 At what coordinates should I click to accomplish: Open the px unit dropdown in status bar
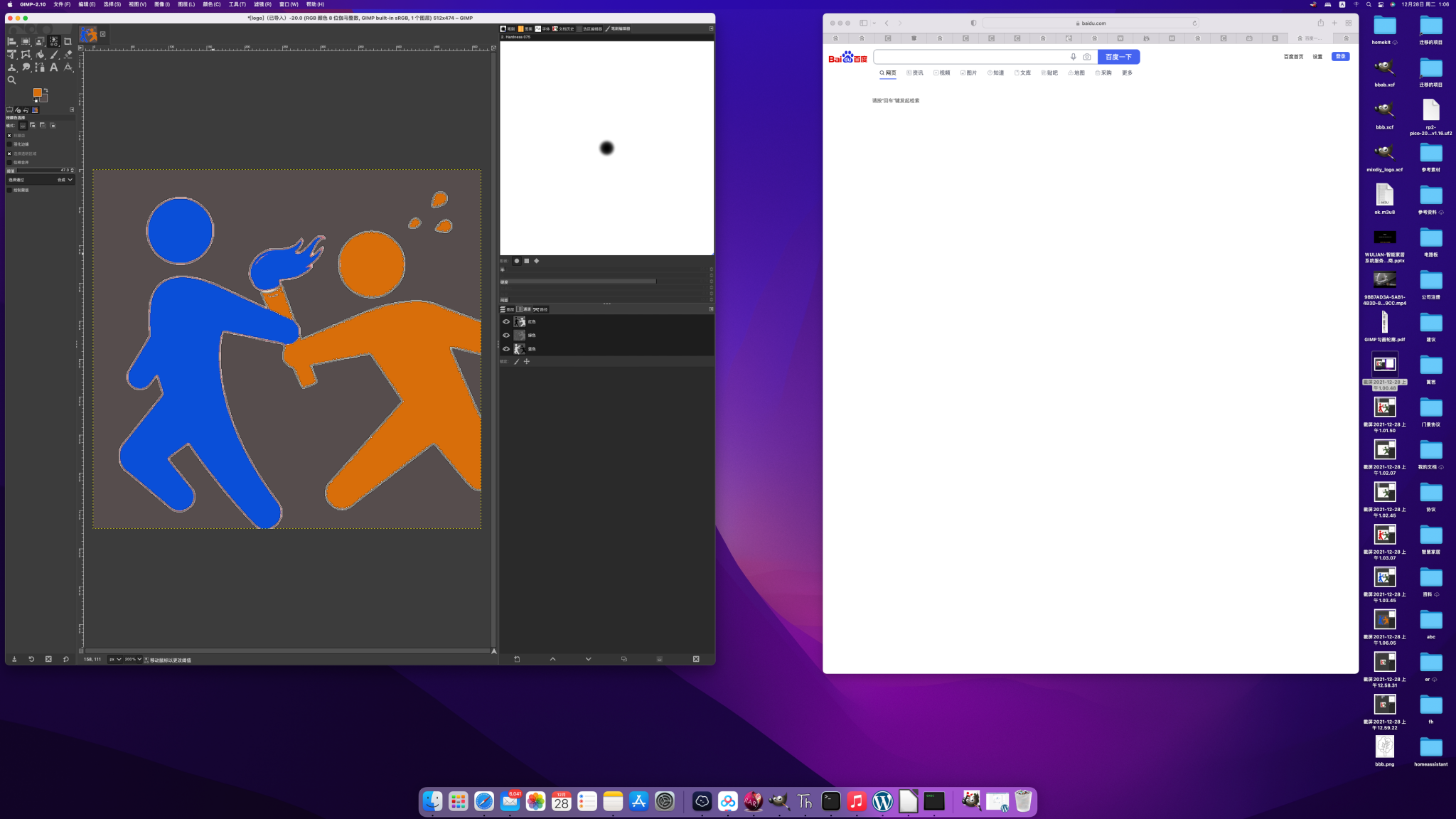coord(115,659)
